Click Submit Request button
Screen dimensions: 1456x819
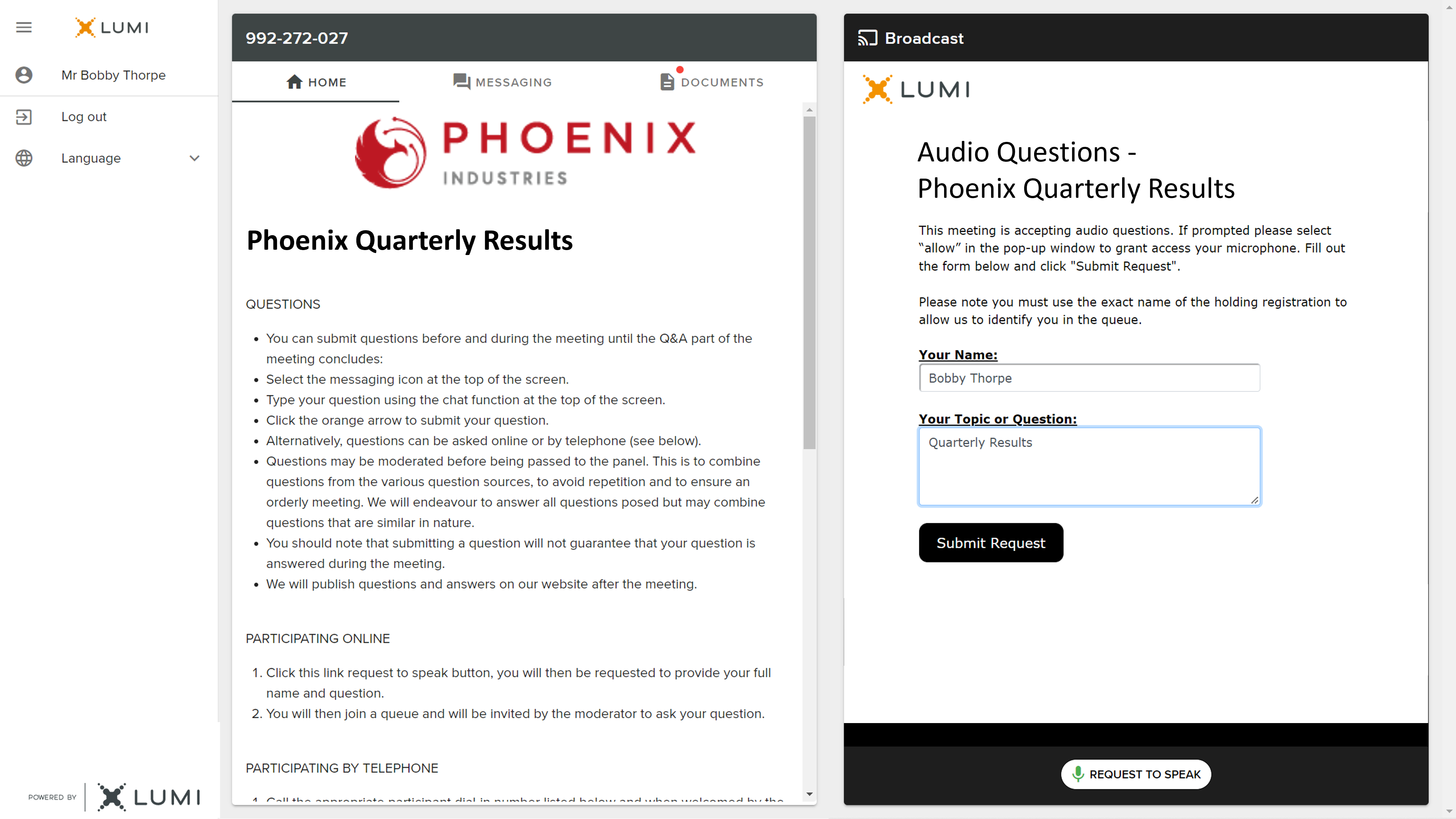tap(990, 542)
